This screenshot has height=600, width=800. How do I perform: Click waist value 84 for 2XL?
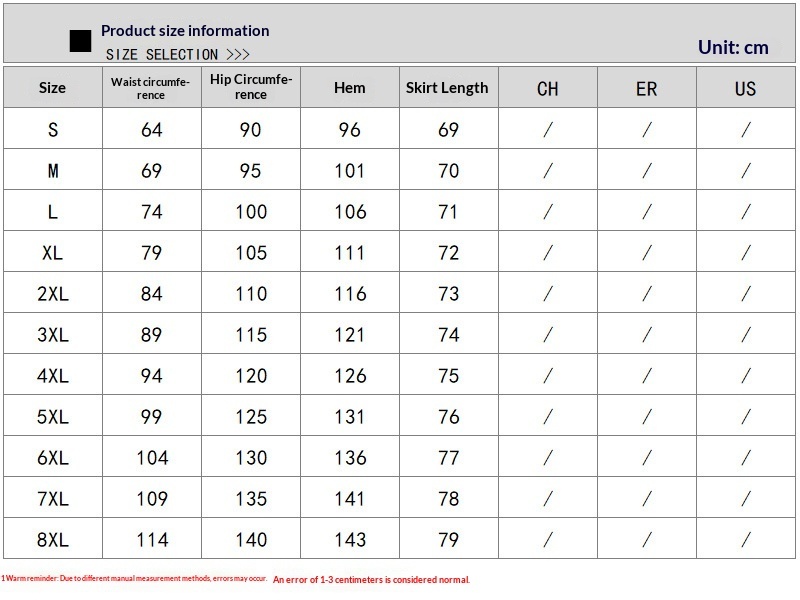pos(151,294)
